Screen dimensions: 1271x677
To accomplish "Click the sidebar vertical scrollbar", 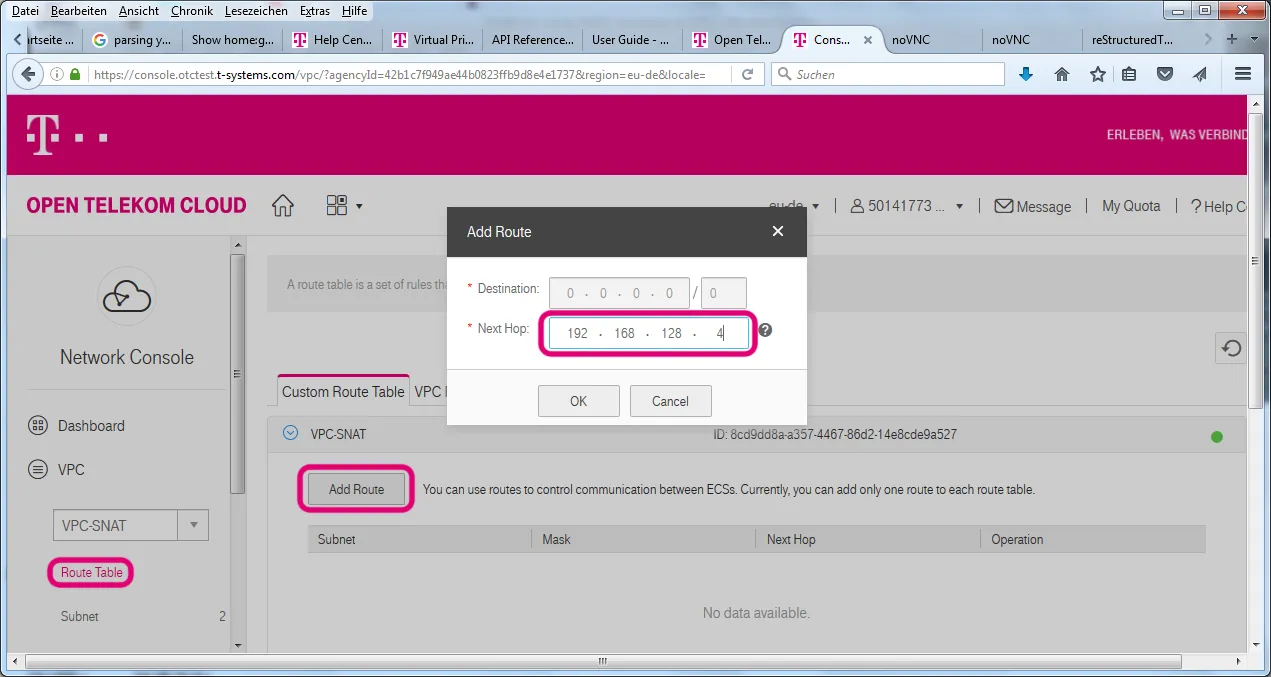I will [237, 374].
